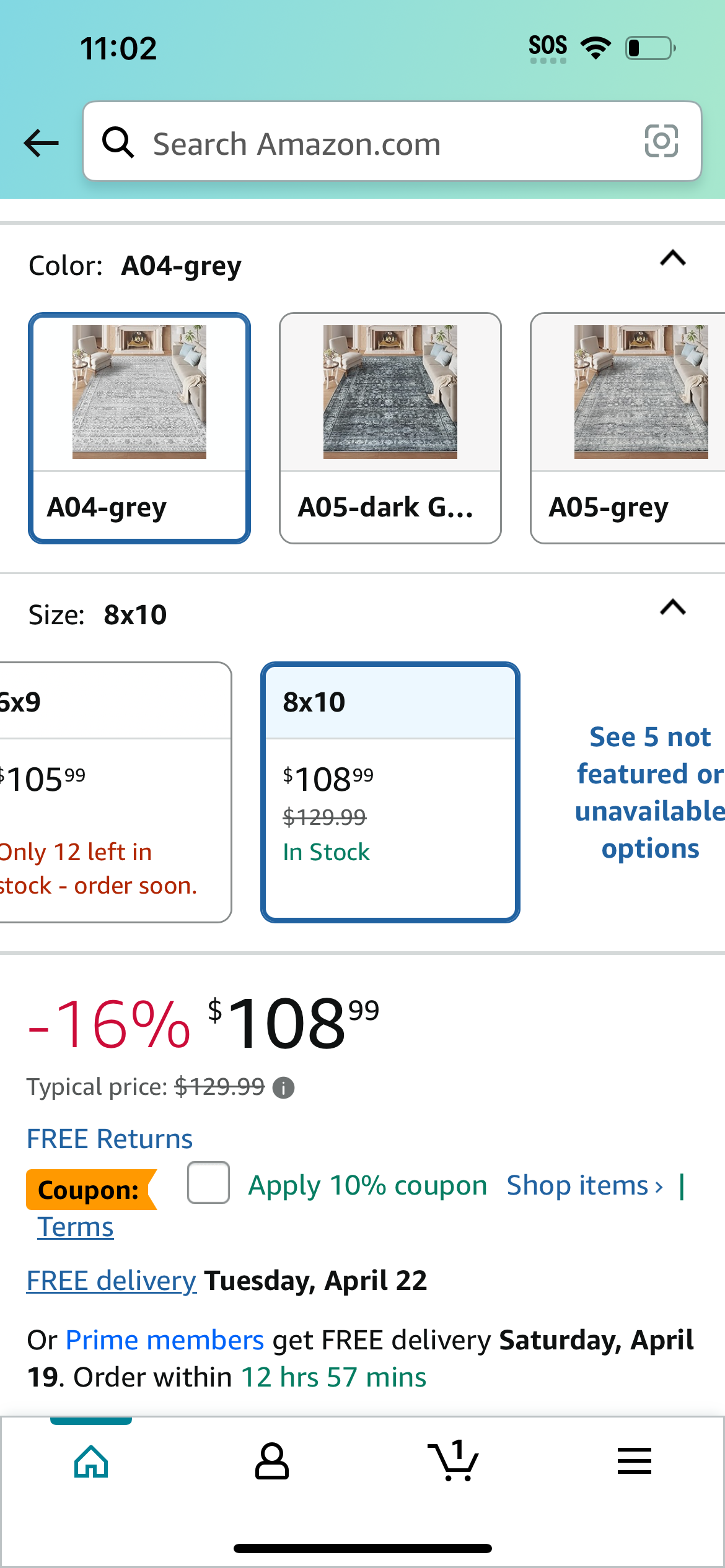Open the Home tab icon
The height and width of the screenshot is (1568, 725).
[x=91, y=1461]
